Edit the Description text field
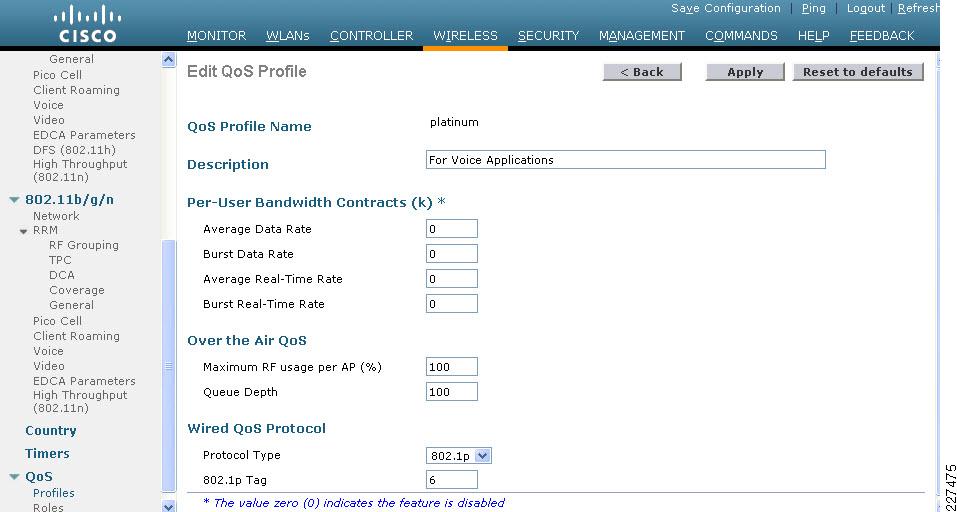 (x=626, y=160)
